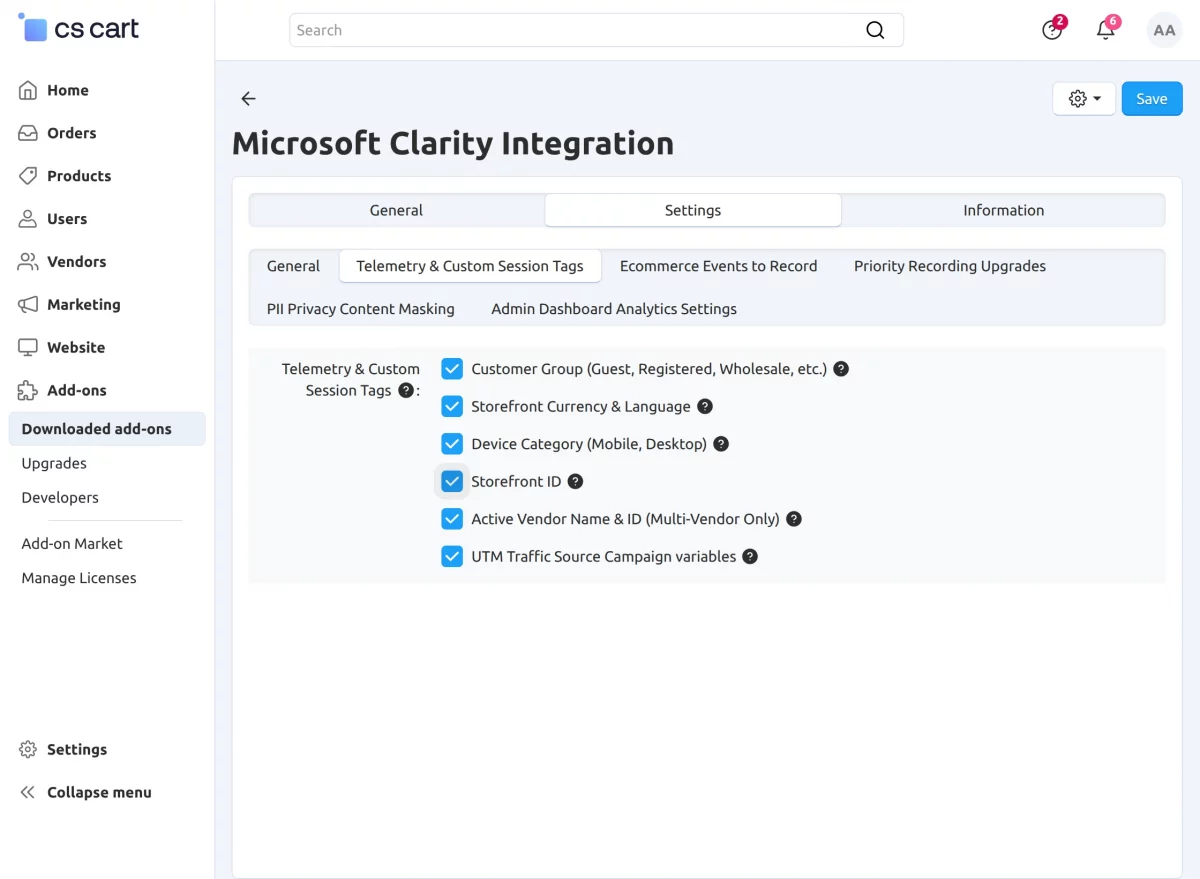This screenshot has height=879, width=1200.
Task: Open the General settings sub-tab
Action: (293, 266)
